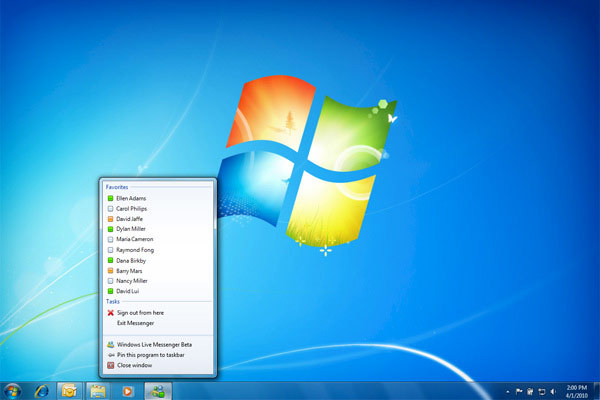Click the Action Center flag icon
The image size is (600, 400).
tap(520, 390)
